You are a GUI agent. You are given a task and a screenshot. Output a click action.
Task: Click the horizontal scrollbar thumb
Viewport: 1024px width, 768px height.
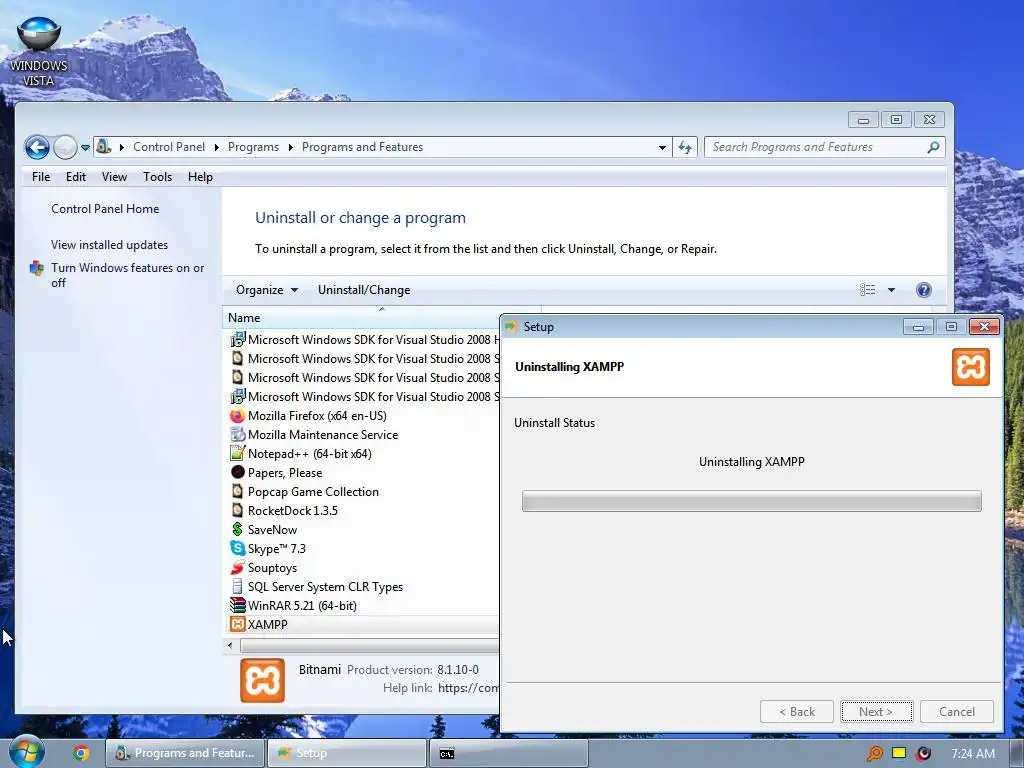pos(370,646)
